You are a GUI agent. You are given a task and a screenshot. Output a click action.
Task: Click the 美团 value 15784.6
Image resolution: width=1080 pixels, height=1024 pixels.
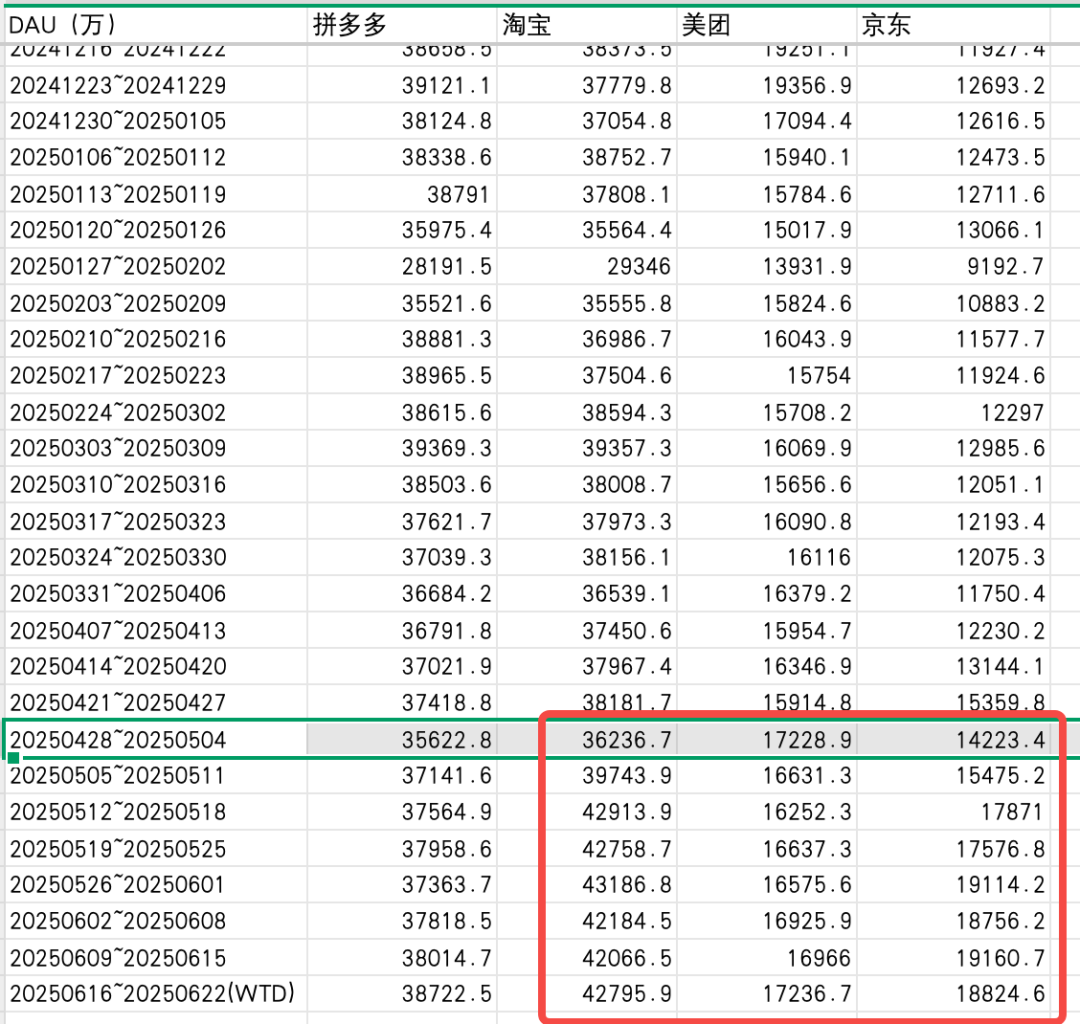point(767,194)
